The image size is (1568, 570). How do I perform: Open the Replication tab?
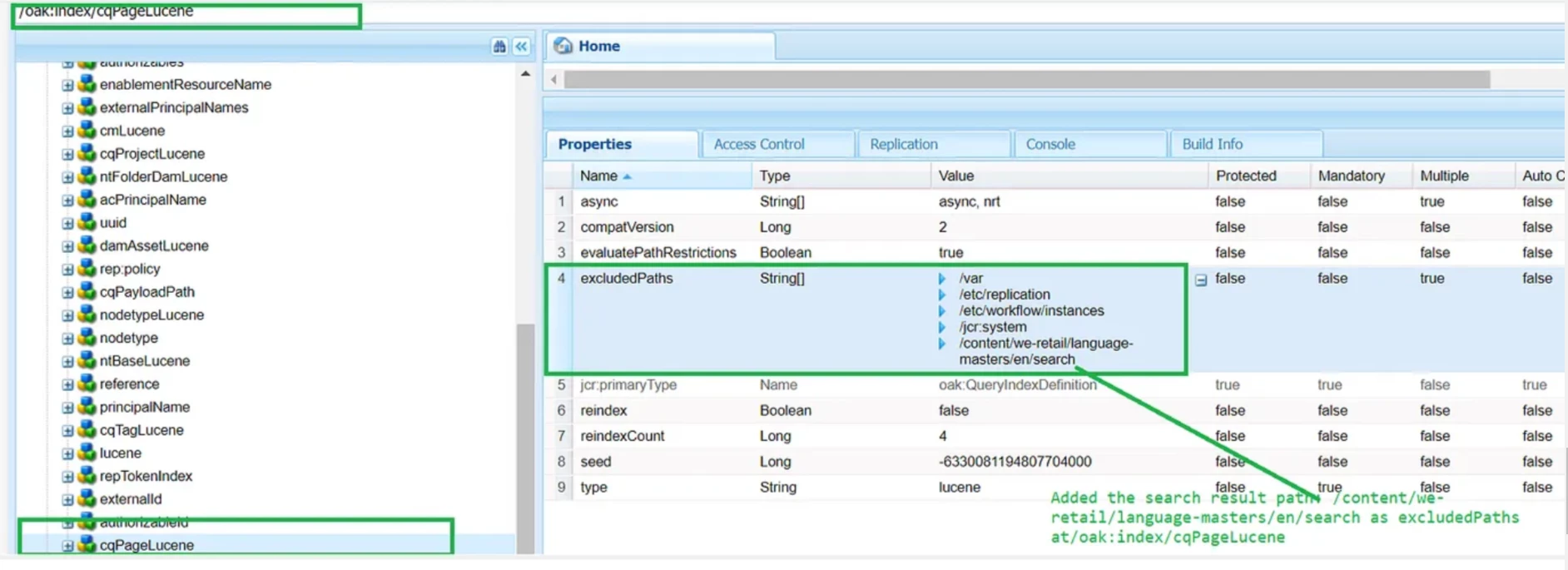tap(935, 144)
